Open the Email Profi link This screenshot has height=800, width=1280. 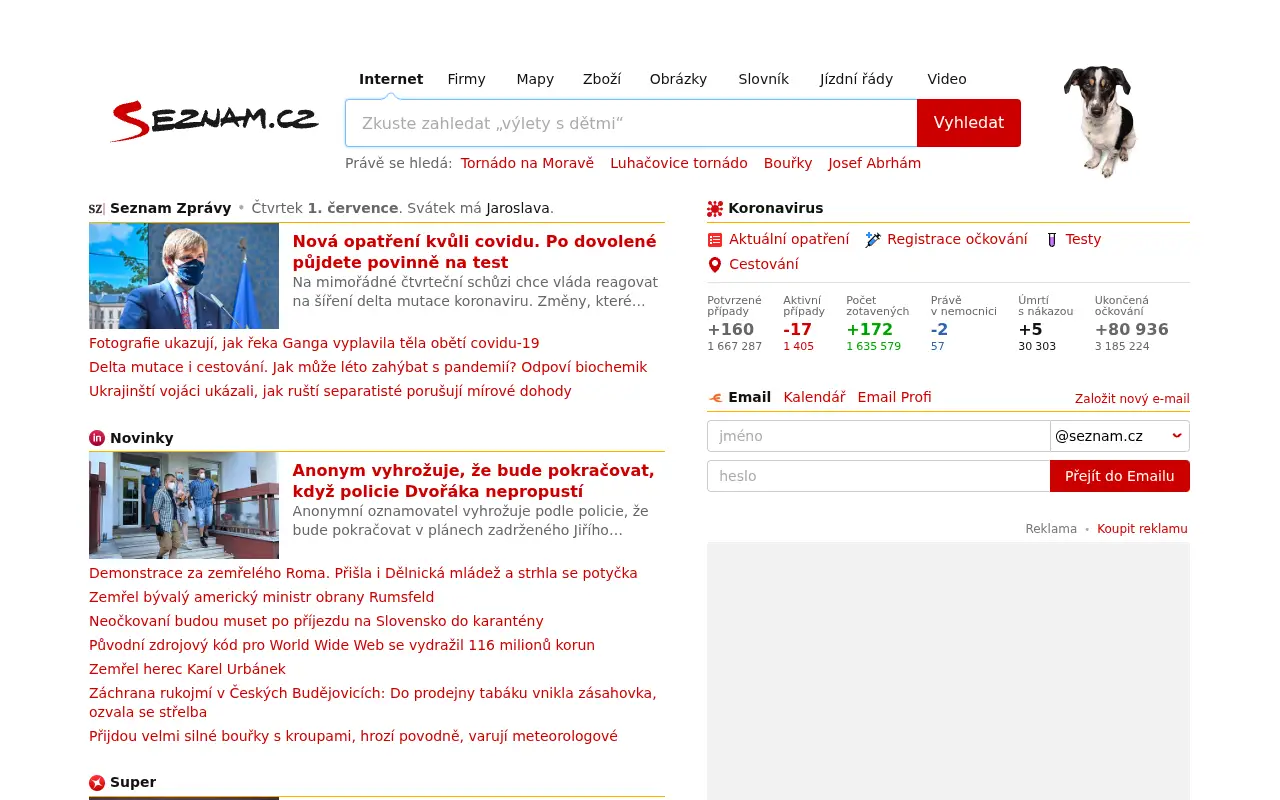coord(895,397)
